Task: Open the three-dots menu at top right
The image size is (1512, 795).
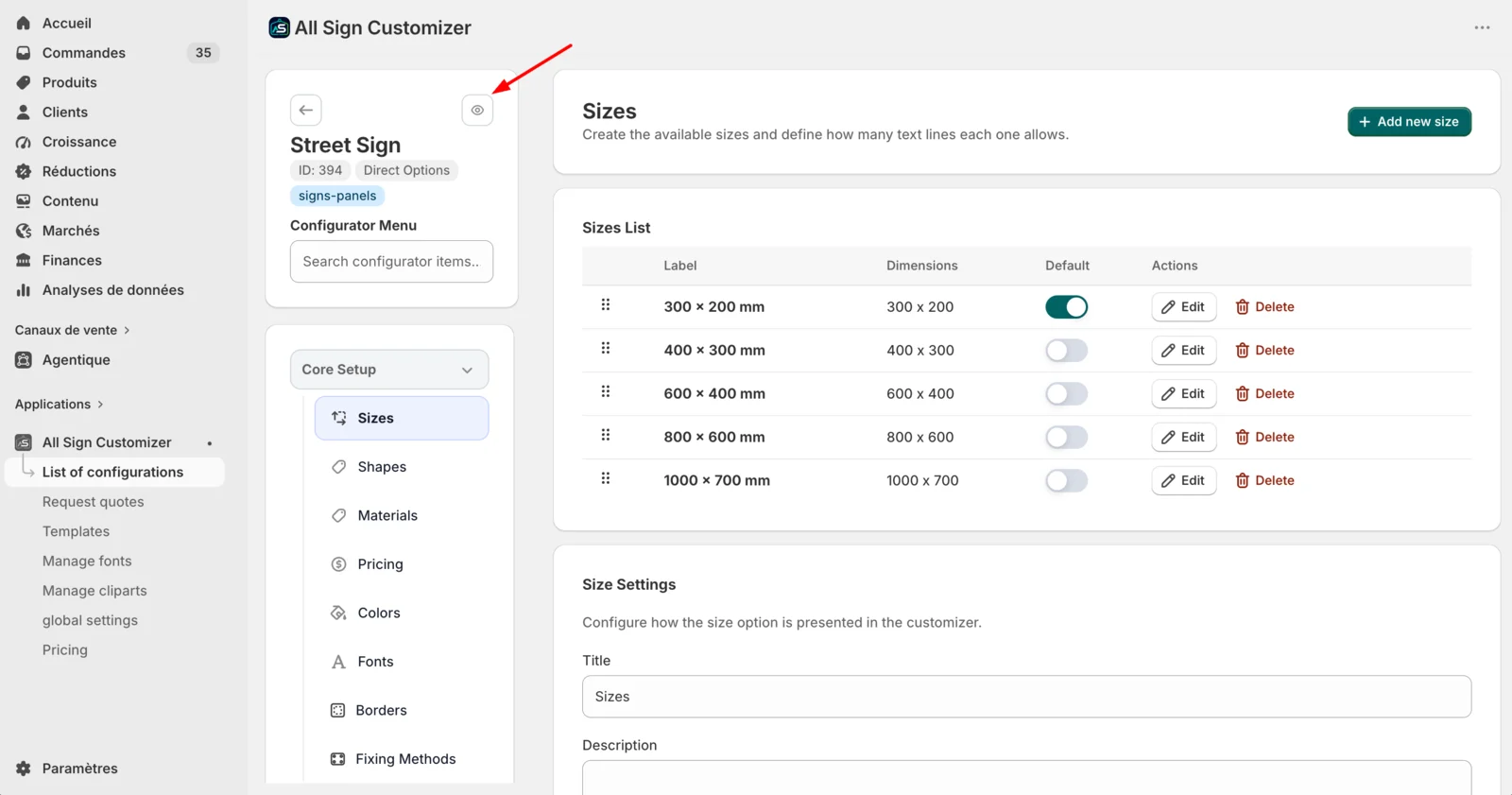Action: (1482, 27)
